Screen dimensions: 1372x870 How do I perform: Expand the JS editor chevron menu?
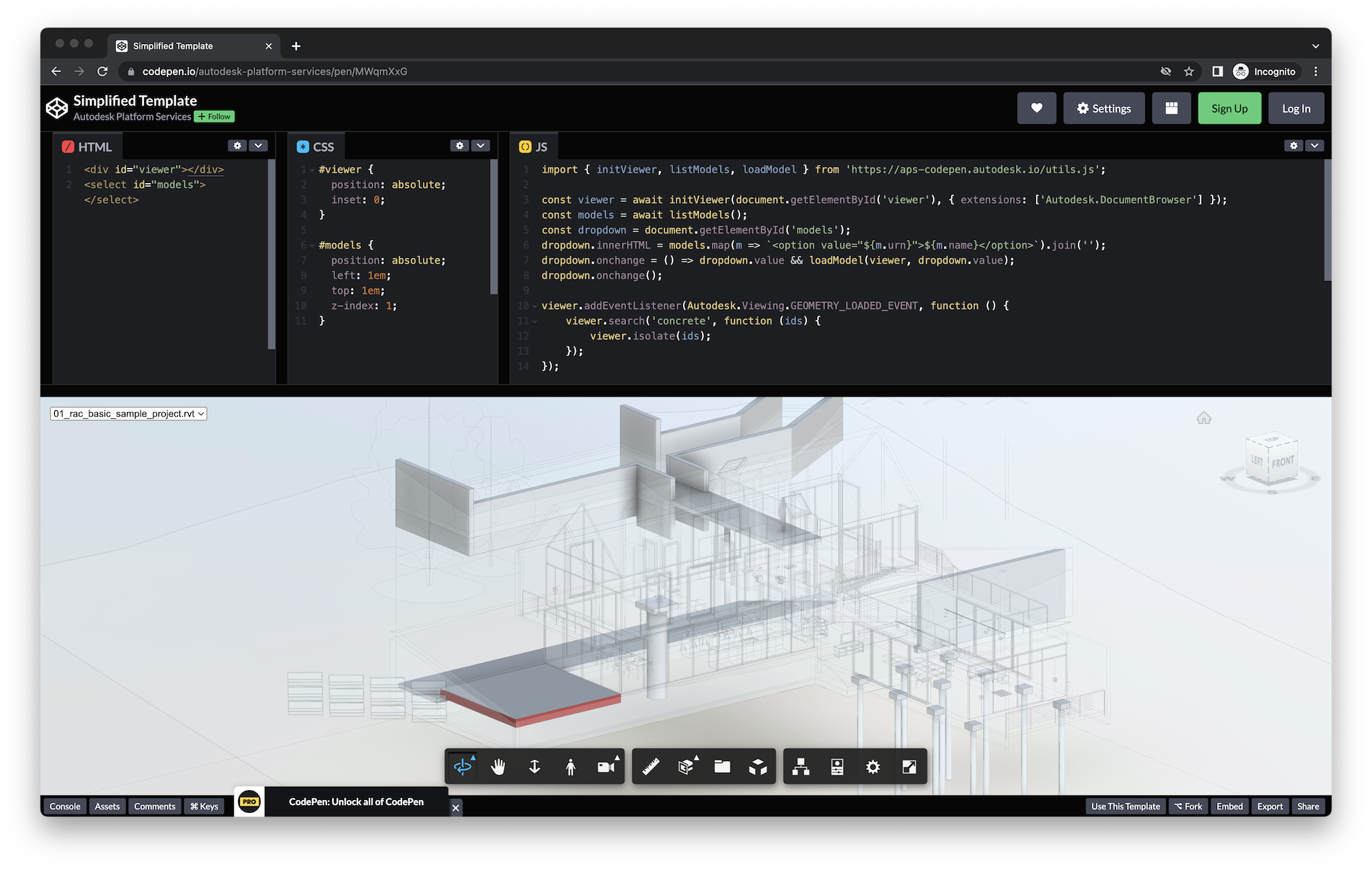[x=1314, y=146]
